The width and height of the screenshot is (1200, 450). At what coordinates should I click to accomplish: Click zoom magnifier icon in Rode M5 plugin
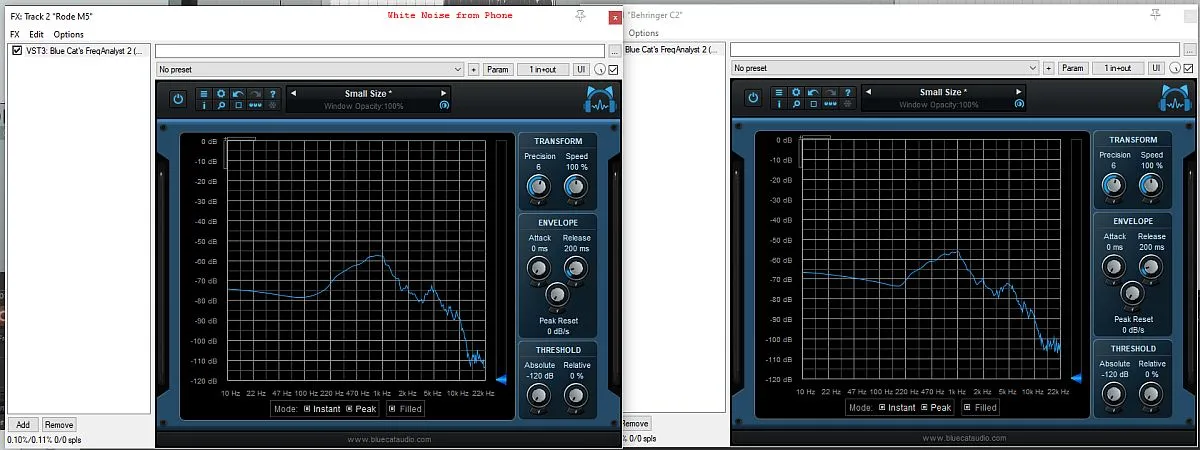[221, 105]
